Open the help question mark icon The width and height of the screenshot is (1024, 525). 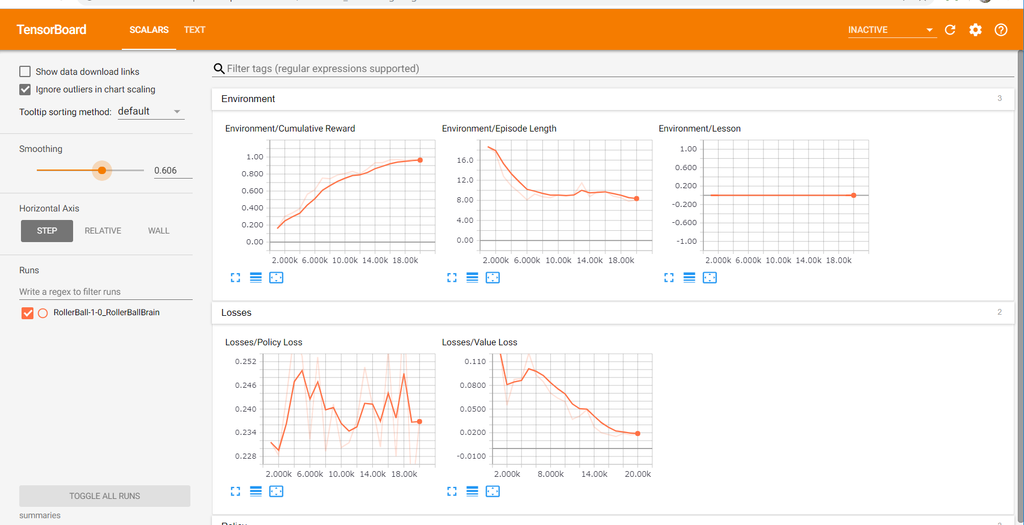coord(1000,30)
